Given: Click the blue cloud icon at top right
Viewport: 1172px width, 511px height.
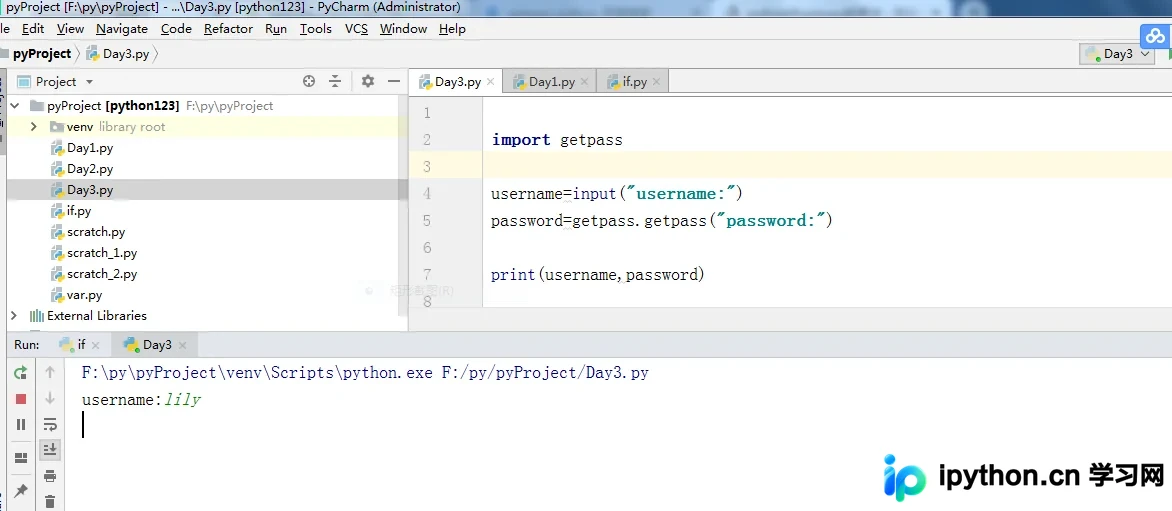Looking at the screenshot, I should point(1156,35).
